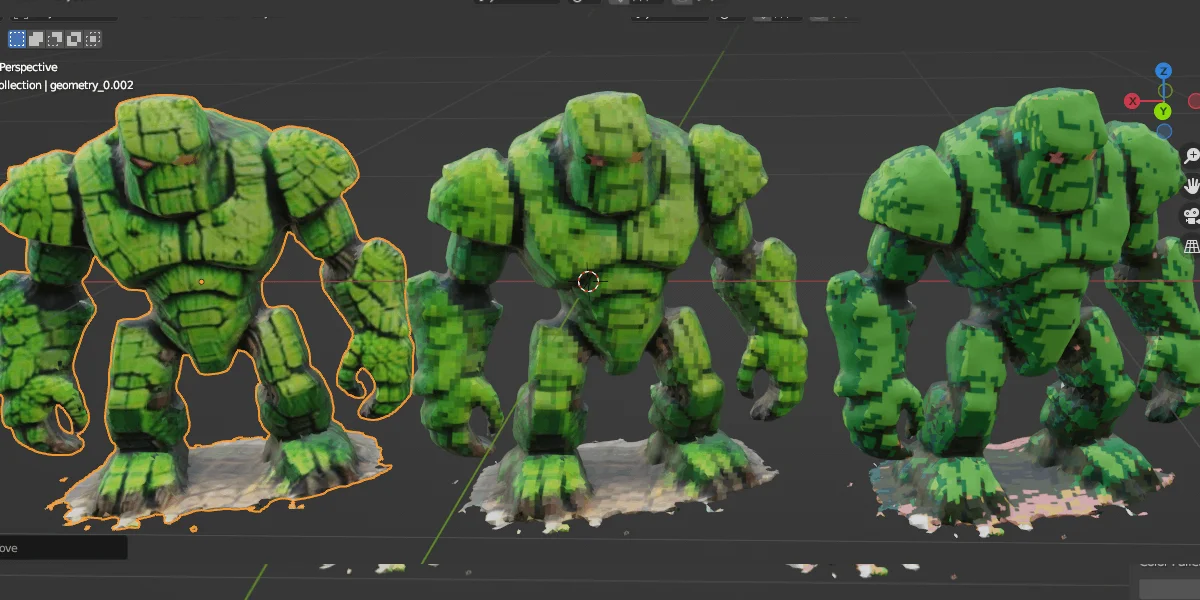Switch to Subtract selection mode icon
The image size is (1200, 600).
coord(53,38)
